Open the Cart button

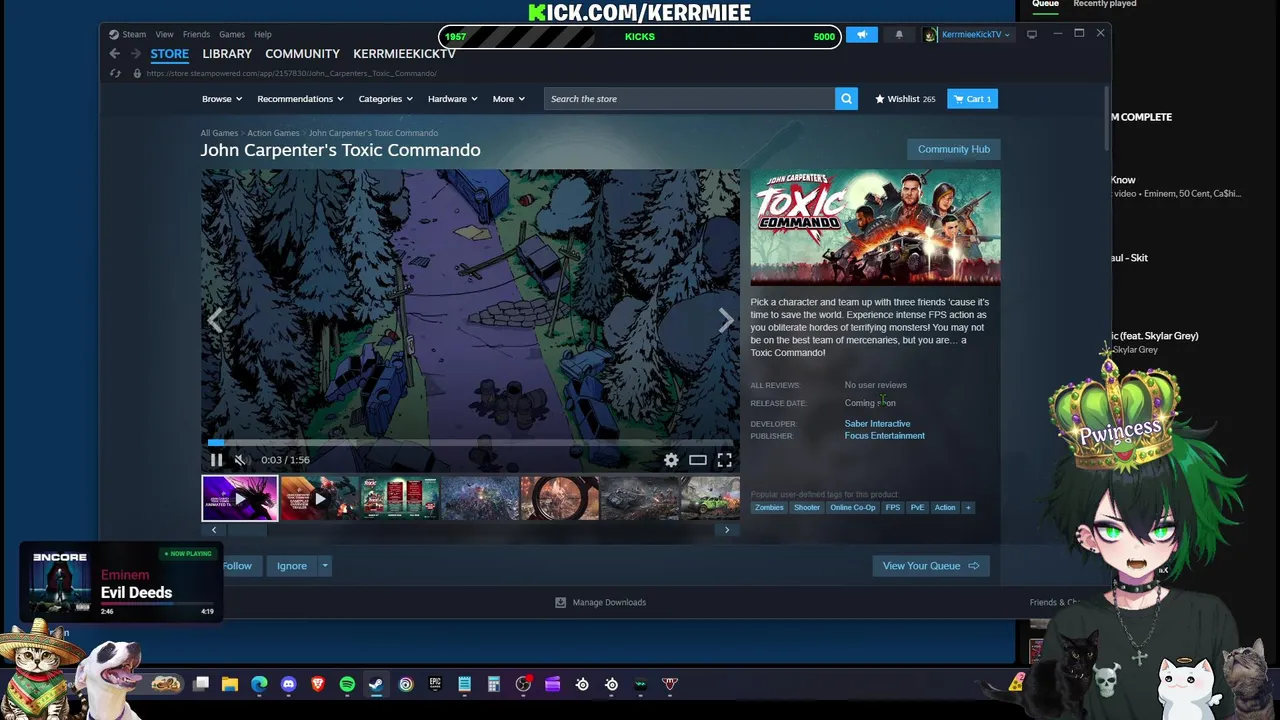tap(973, 99)
